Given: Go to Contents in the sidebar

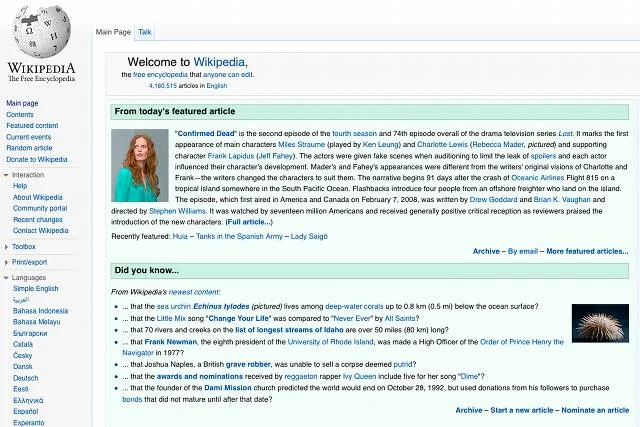Looking at the screenshot, I should click(x=20, y=115).
